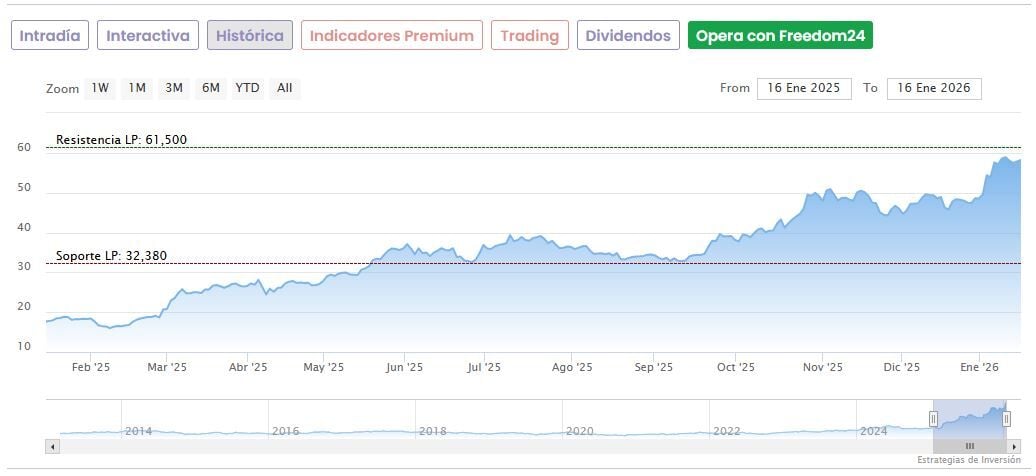1036x476 pixels.
Task: Go to the Trading tab
Action: pyautogui.click(x=530, y=36)
